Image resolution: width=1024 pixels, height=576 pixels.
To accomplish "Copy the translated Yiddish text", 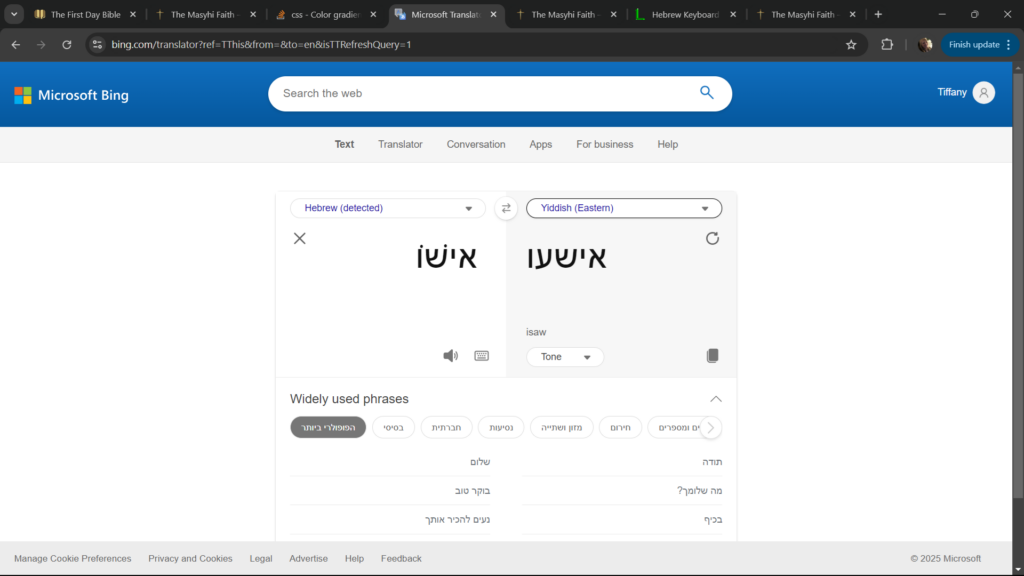I will point(712,356).
